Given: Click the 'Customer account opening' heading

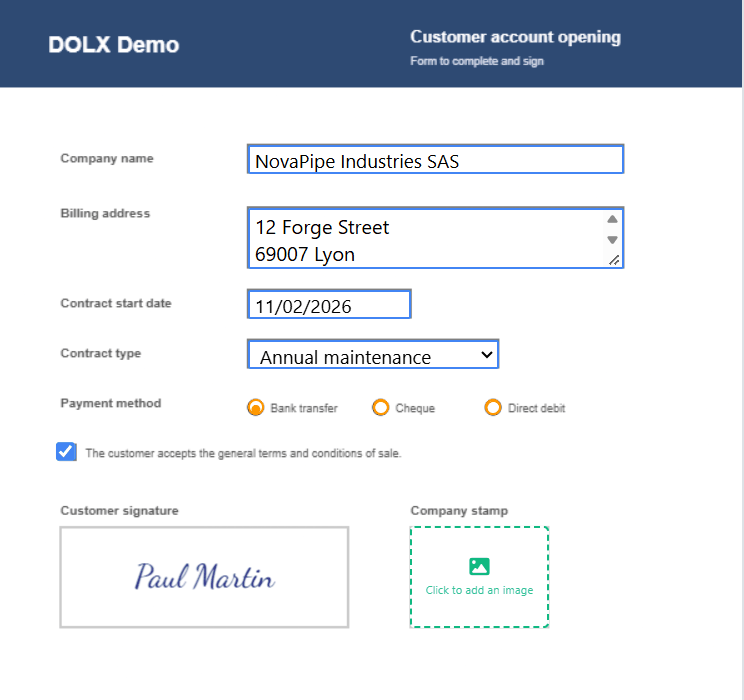Looking at the screenshot, I should [x=515, y=37].
